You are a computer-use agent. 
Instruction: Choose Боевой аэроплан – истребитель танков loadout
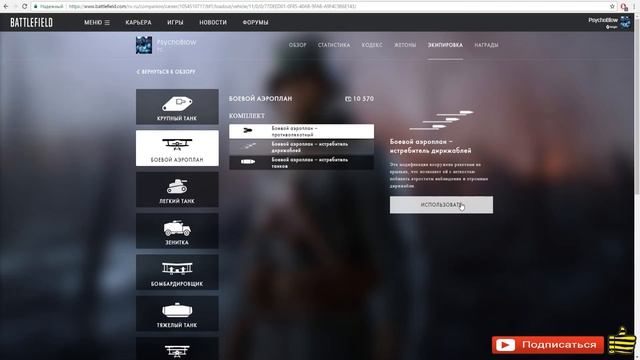[x=301, y=162]
